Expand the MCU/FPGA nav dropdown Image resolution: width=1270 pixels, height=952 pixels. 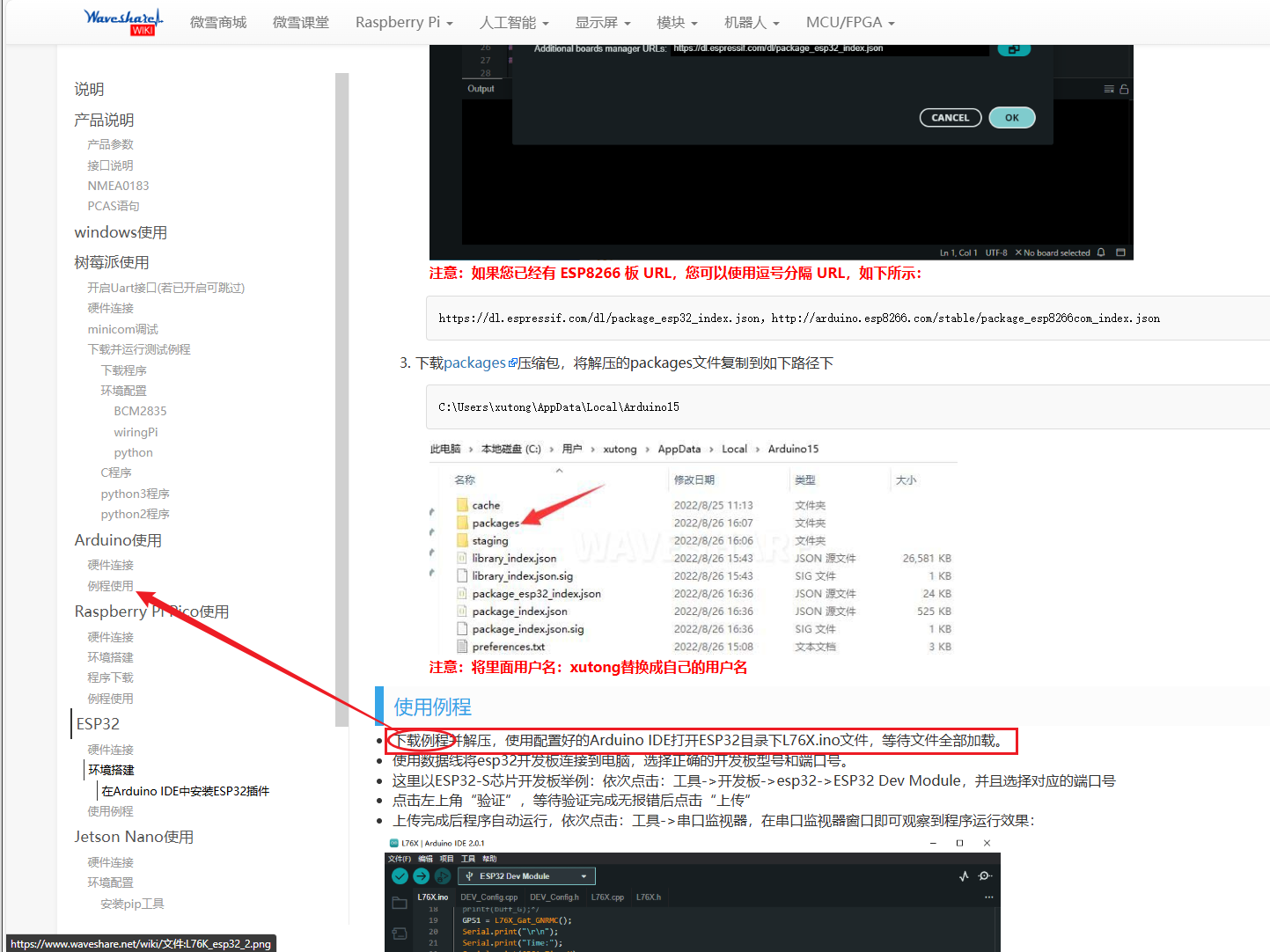(850, 22)
